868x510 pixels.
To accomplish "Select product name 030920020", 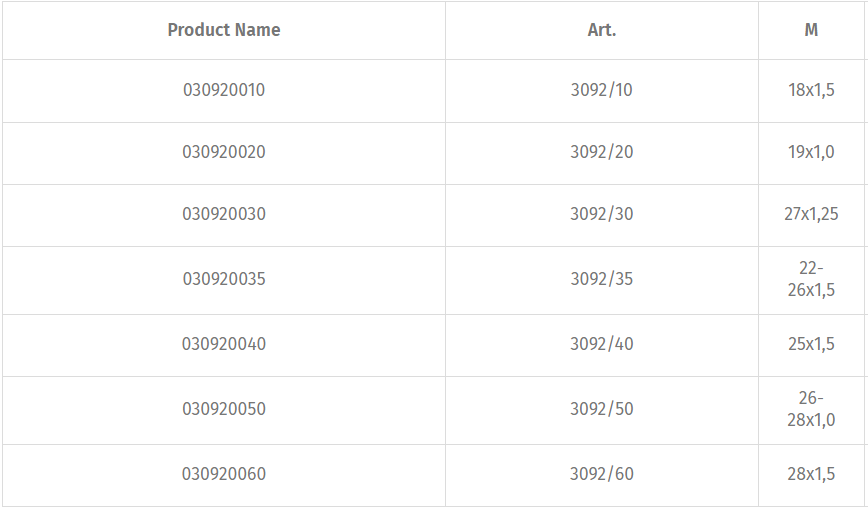I will pos(224,152).
